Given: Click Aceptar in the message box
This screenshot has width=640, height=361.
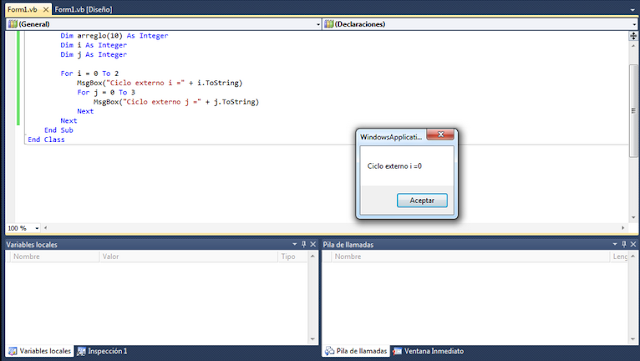Looking at the screenshot, I should tap(422, 201).
